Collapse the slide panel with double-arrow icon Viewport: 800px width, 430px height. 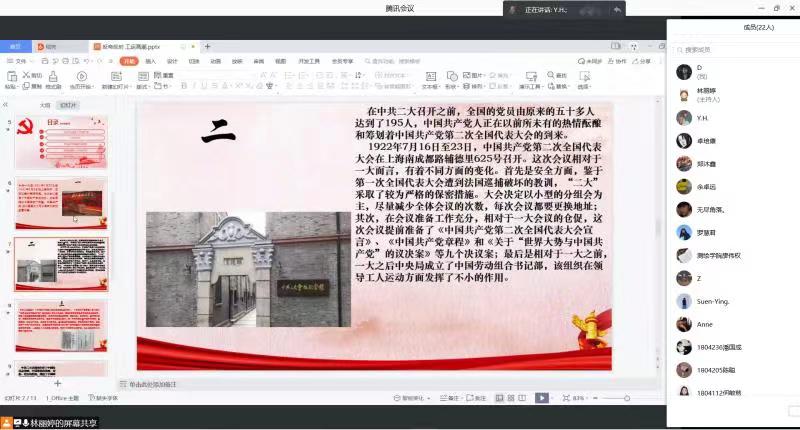(7, 103)
